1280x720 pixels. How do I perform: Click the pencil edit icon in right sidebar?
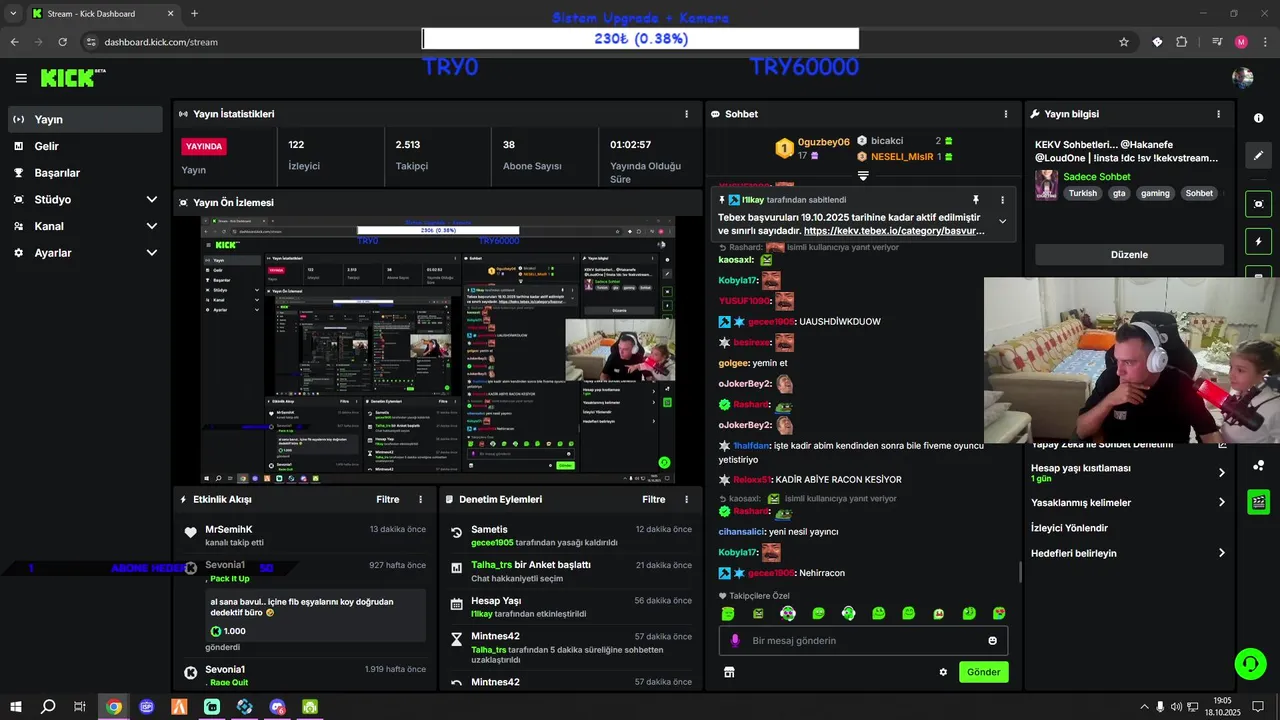pos(1258,155)
